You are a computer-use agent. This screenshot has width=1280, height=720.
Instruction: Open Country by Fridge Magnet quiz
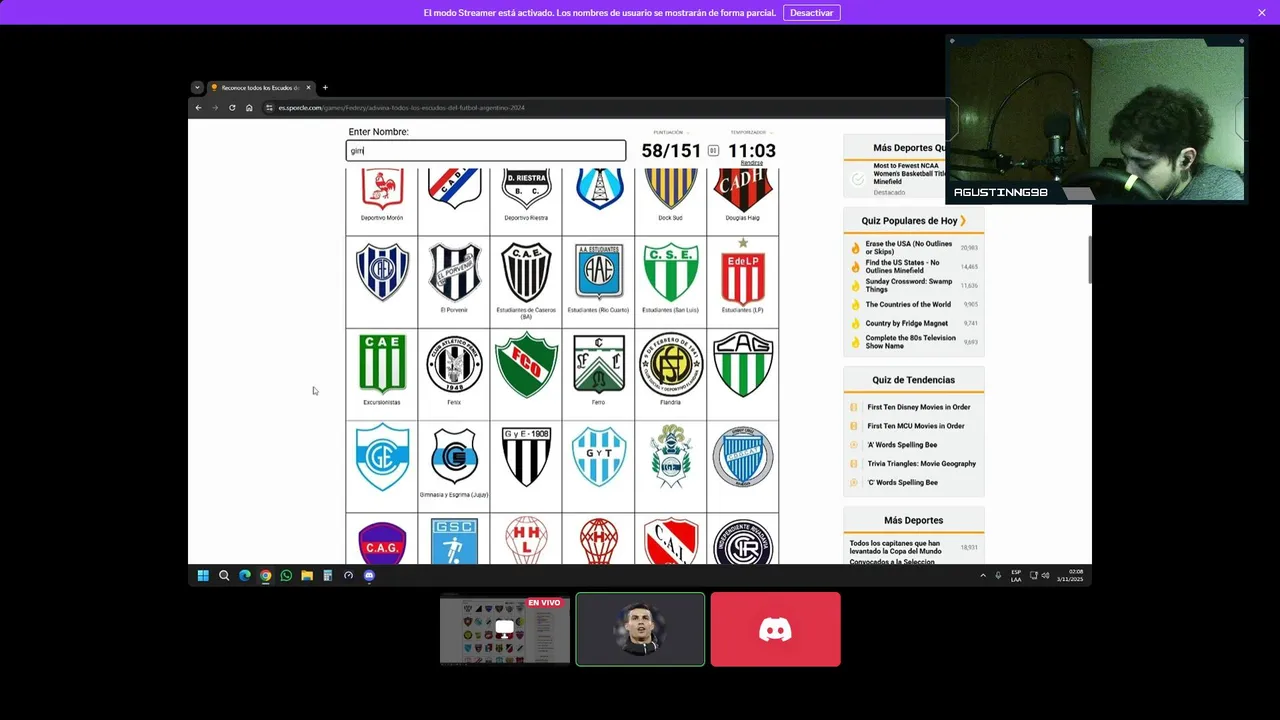pos(907,323)
